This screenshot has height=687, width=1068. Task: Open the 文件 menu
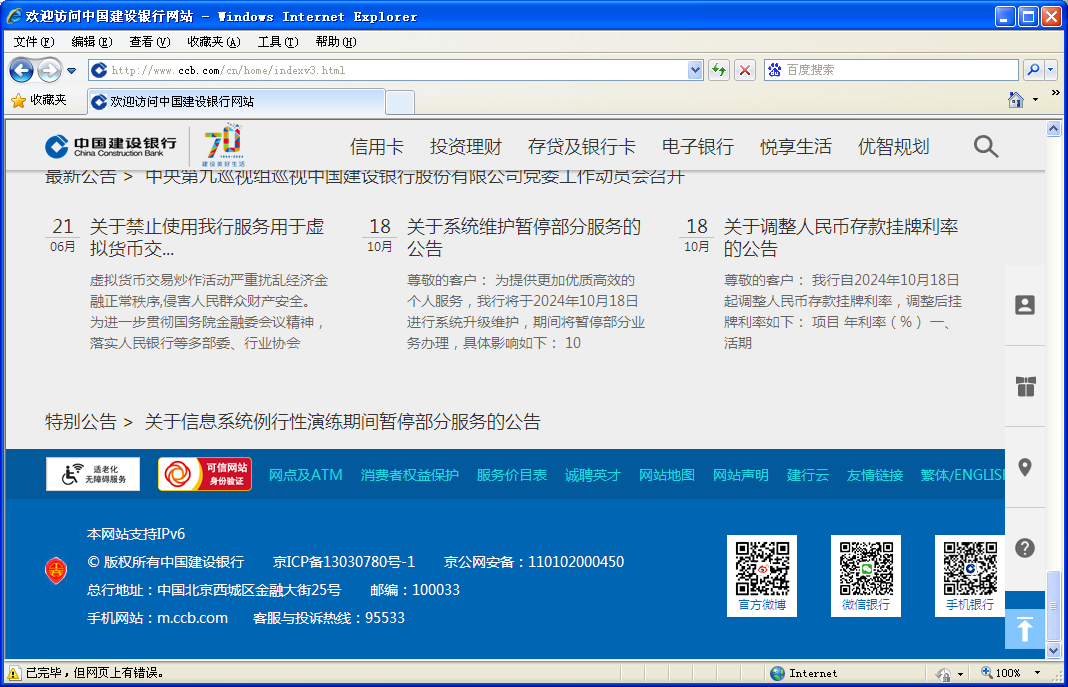point(34,42)
